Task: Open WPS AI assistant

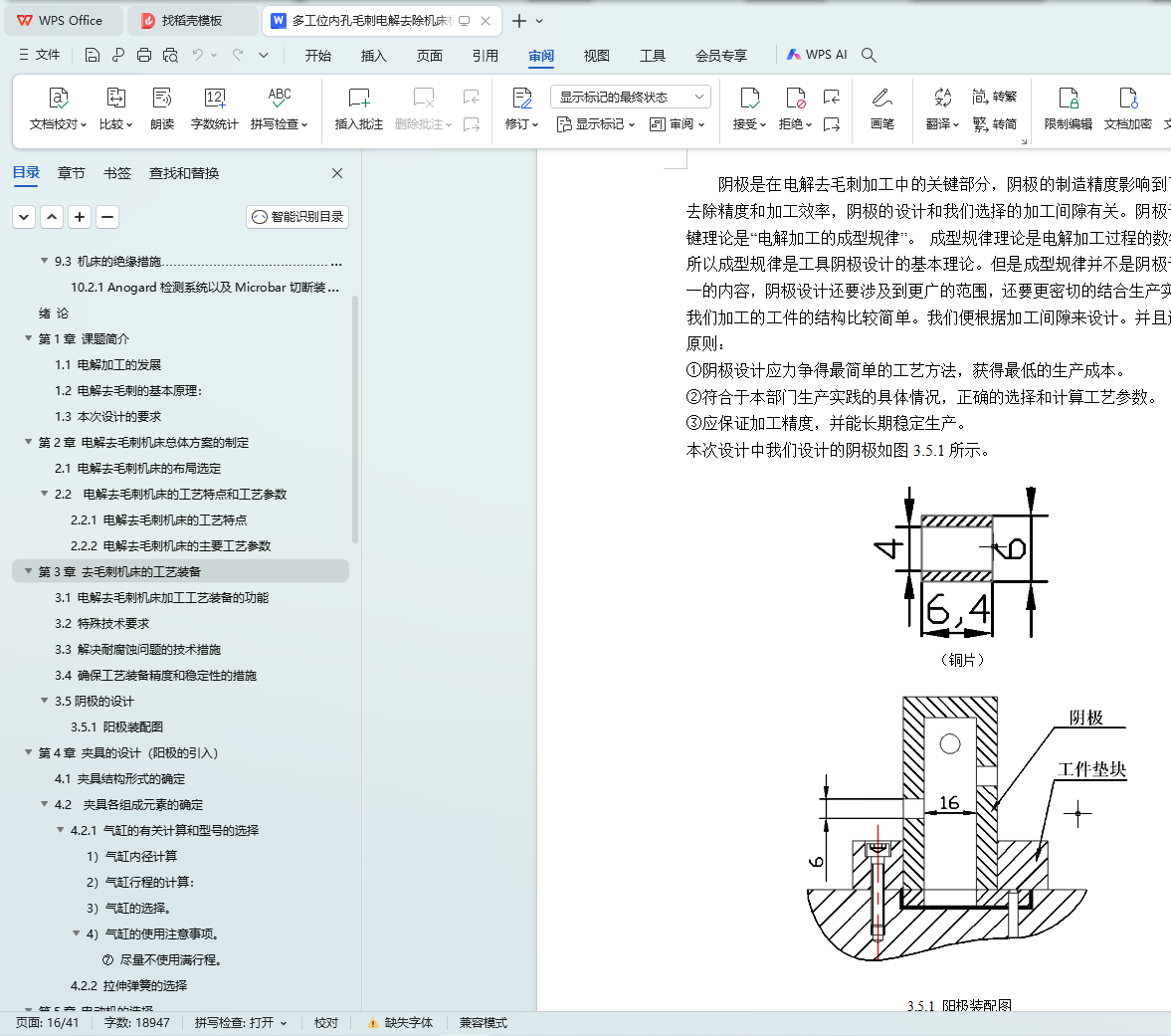Action: click(x=816, y=55)
